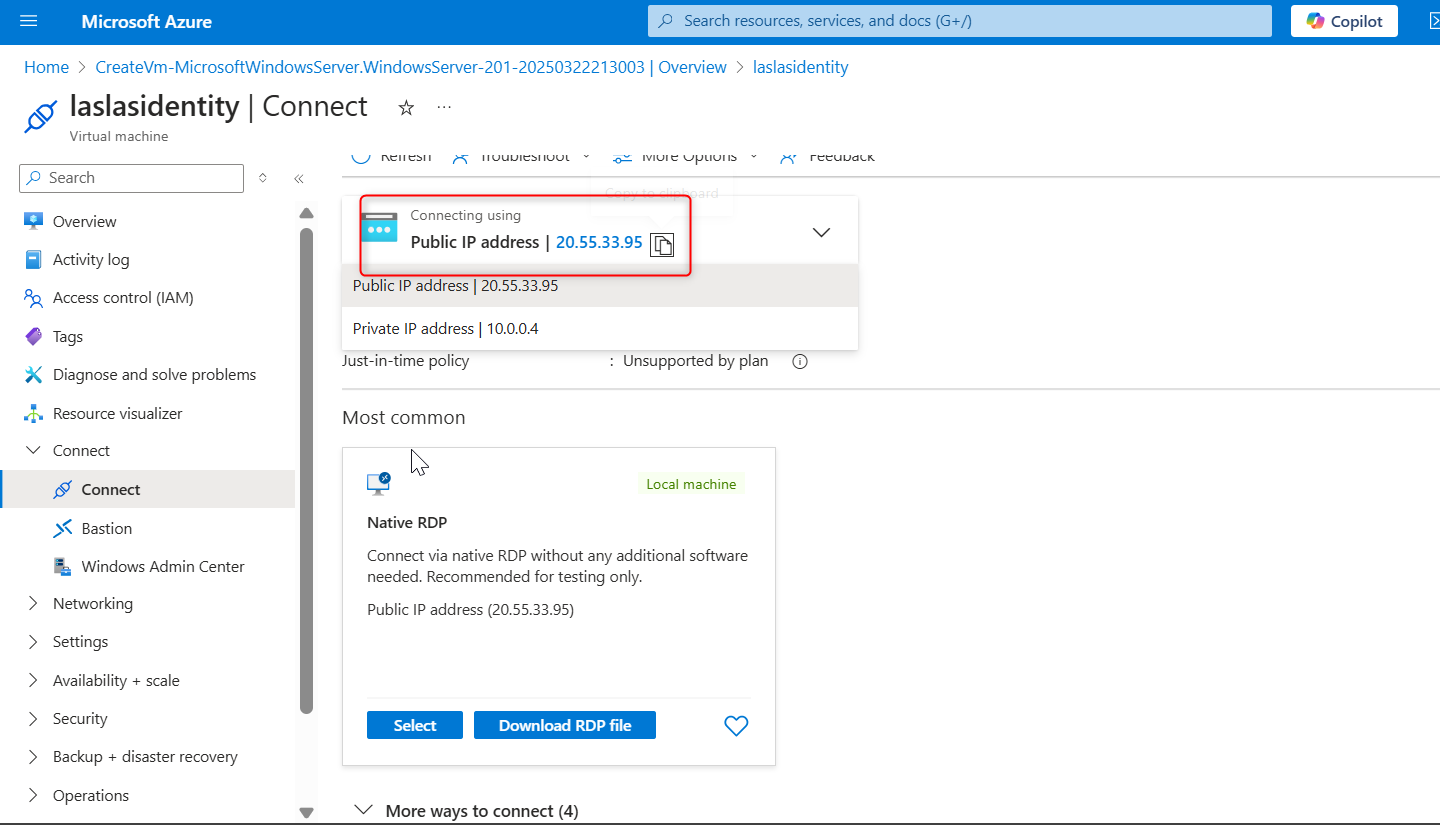Click the Copilot button icon
1440x825 pixels.
tap(1316, 21)
